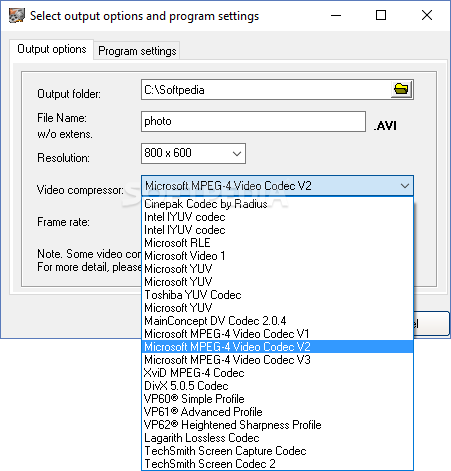Screen dimensions: 451x471
Task: Minimize the settings dialog window
Action: (x=336, y=15)
